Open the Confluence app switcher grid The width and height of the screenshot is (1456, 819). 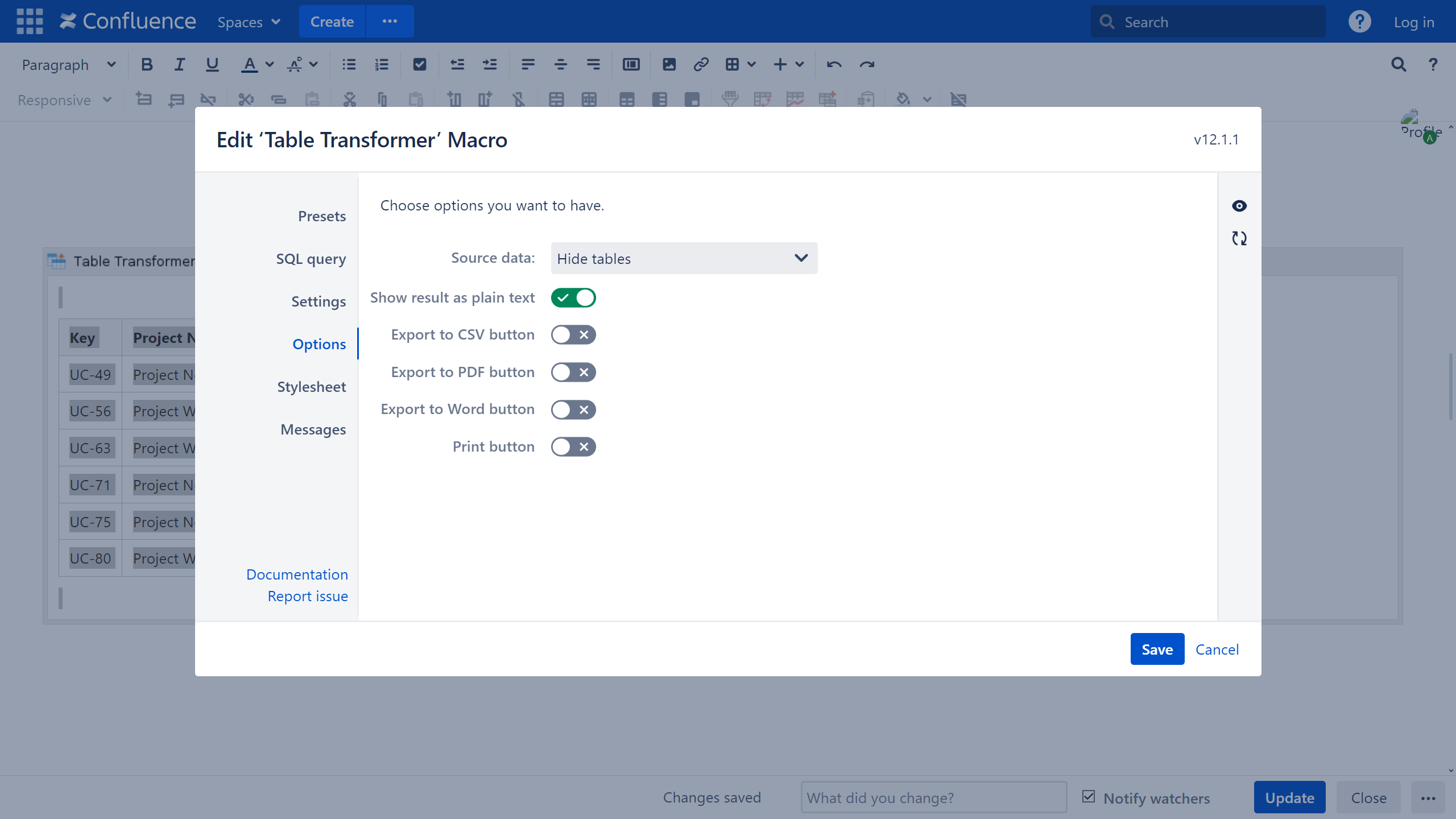point(30,22)
